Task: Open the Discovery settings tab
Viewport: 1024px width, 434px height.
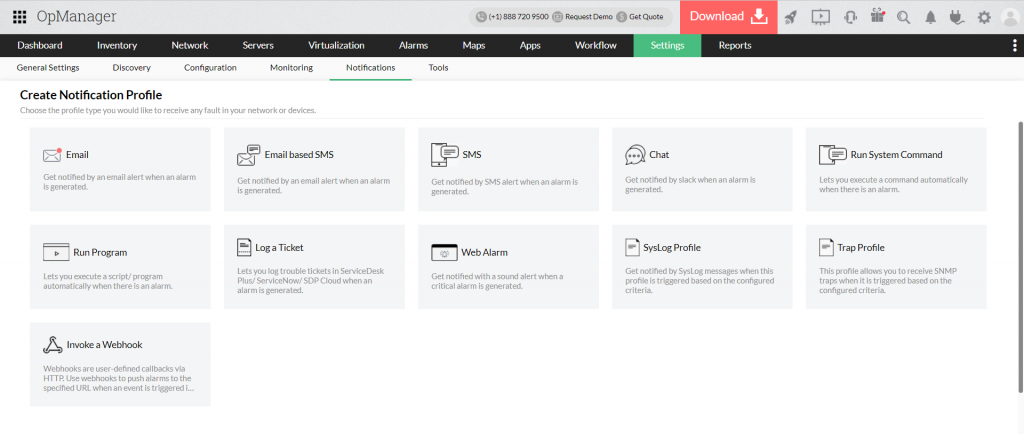Action: pos(132,68)
